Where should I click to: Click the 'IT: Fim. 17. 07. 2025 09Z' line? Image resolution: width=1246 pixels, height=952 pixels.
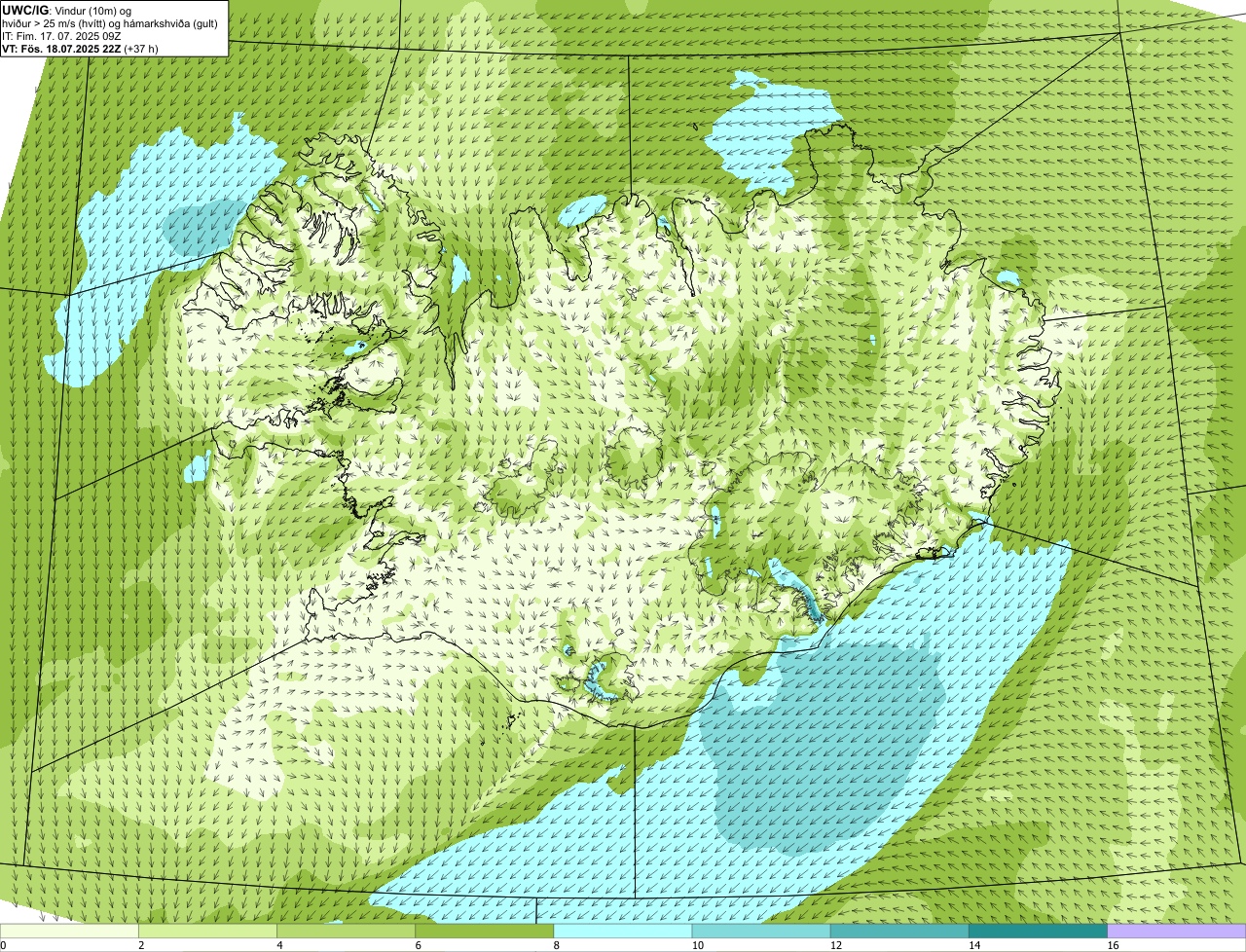(62, 36)
